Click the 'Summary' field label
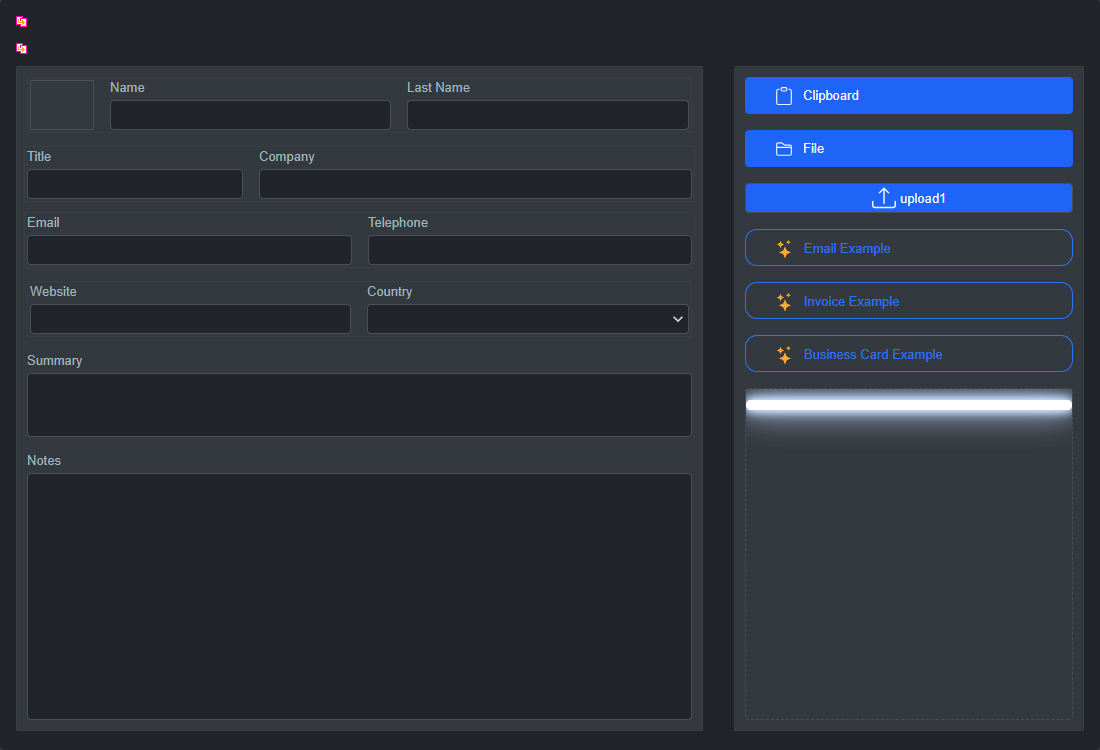Image resolution: width=1100 pixels, height=750 pixels. [x=55, y=361]
